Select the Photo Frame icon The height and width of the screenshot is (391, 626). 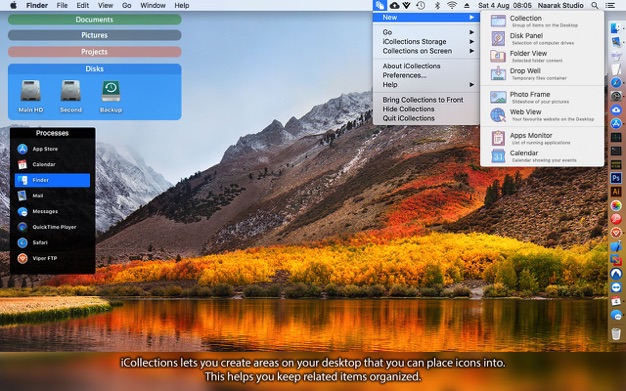tap(498, 97)
